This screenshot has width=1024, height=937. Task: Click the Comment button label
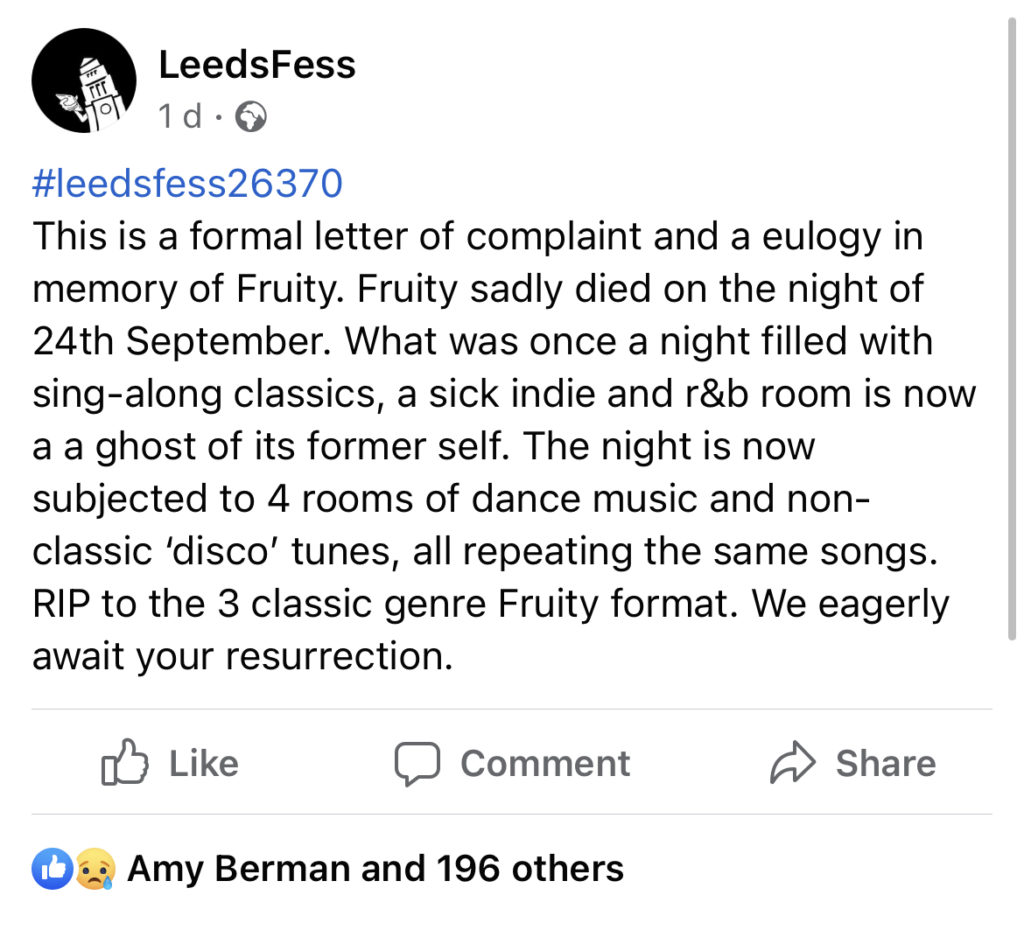545,763
